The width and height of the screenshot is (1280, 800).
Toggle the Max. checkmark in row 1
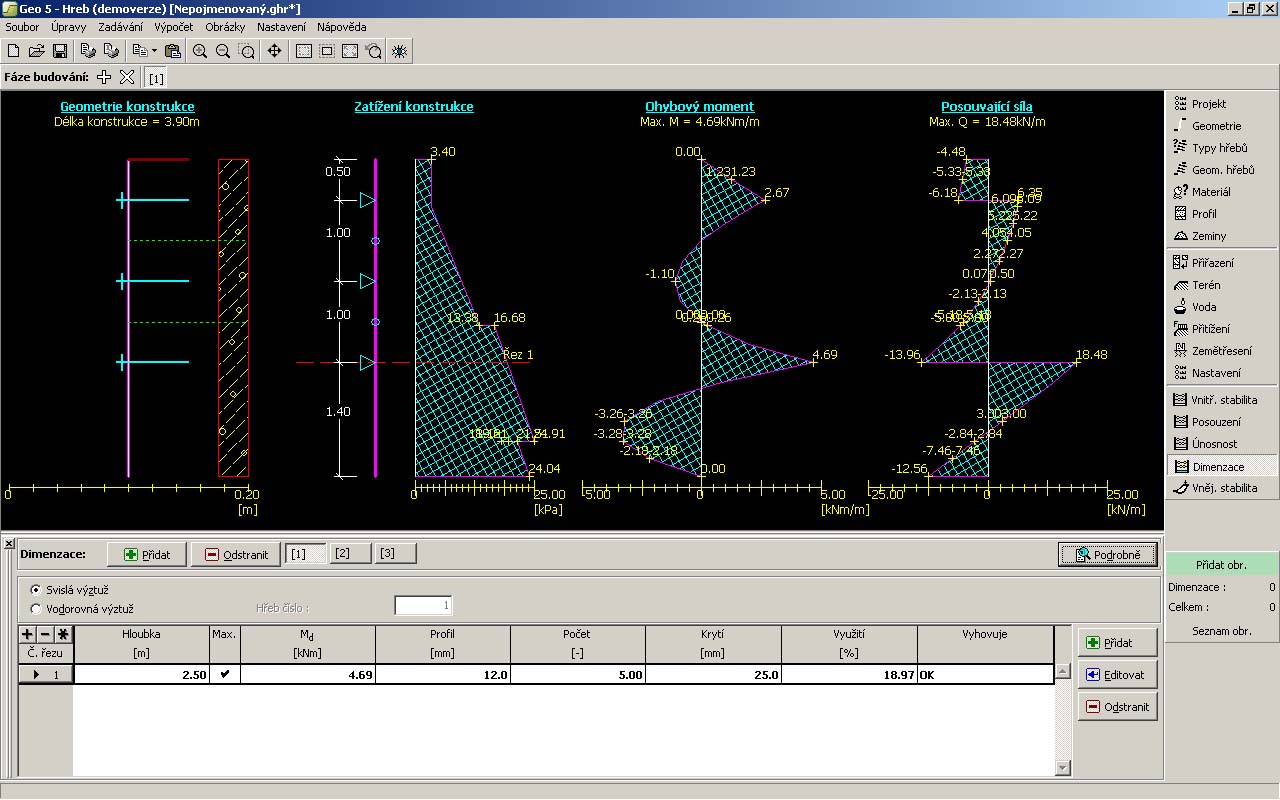tap(224, 674)
